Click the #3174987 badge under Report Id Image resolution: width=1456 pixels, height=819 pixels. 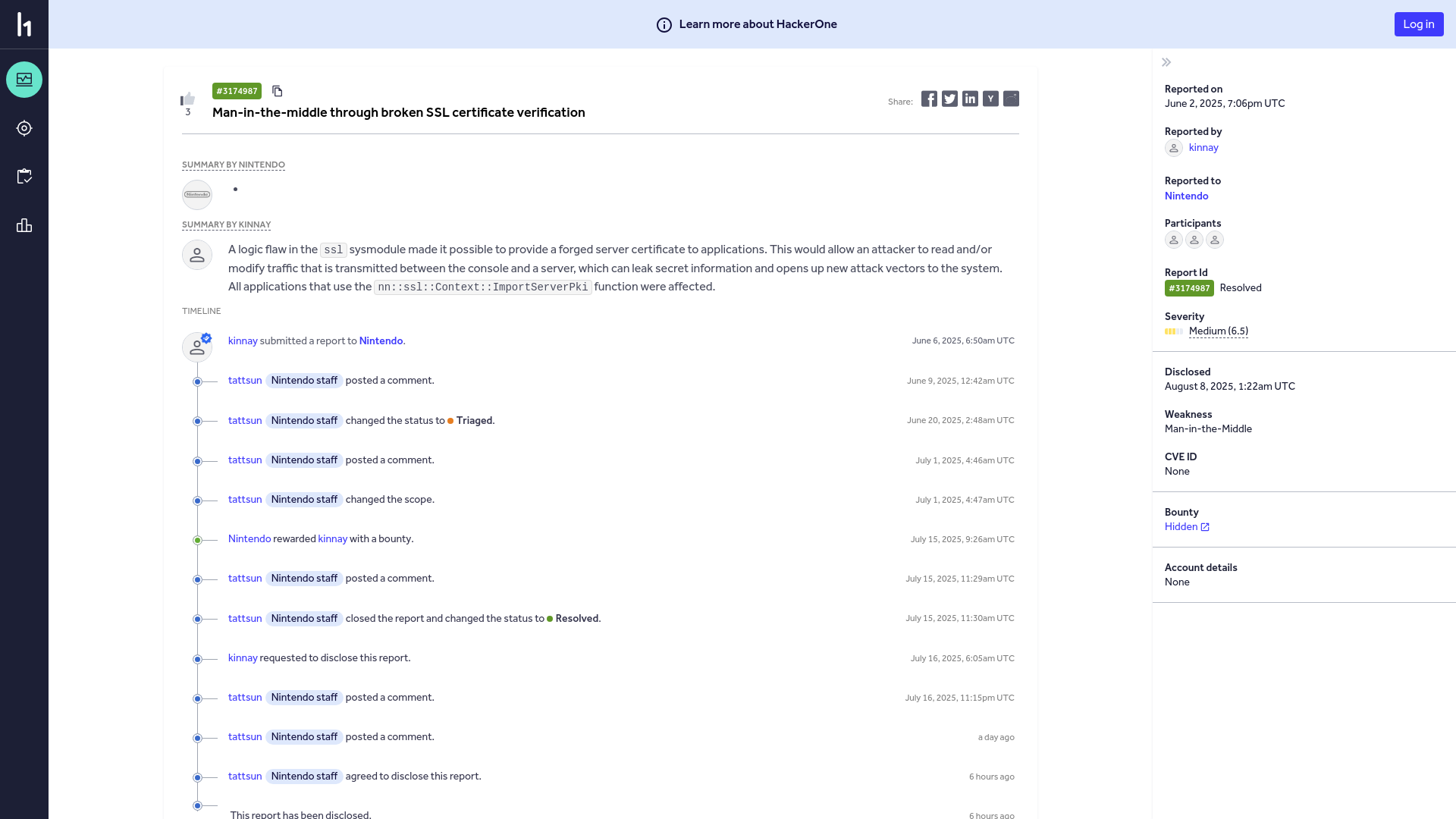coord(1189,288)
